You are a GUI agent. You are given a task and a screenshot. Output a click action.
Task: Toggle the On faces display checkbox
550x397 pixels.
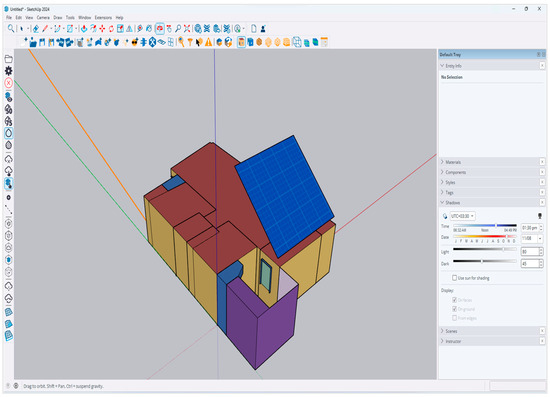(x=454, y=300)
